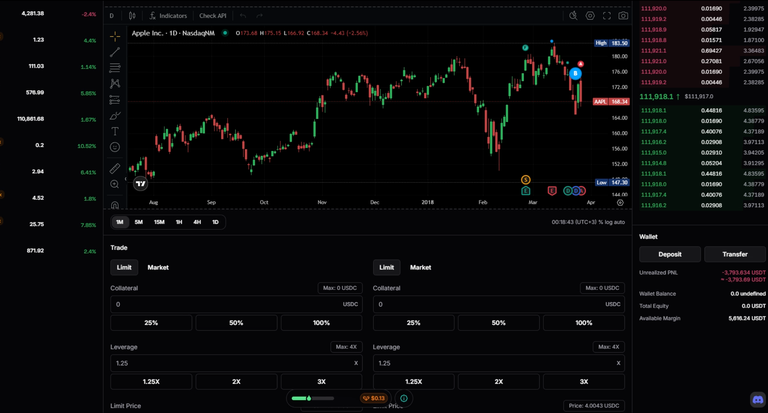Toggle the log scale
The height and width of the screenshot is (413, 768).
click(x=609, y=222)
